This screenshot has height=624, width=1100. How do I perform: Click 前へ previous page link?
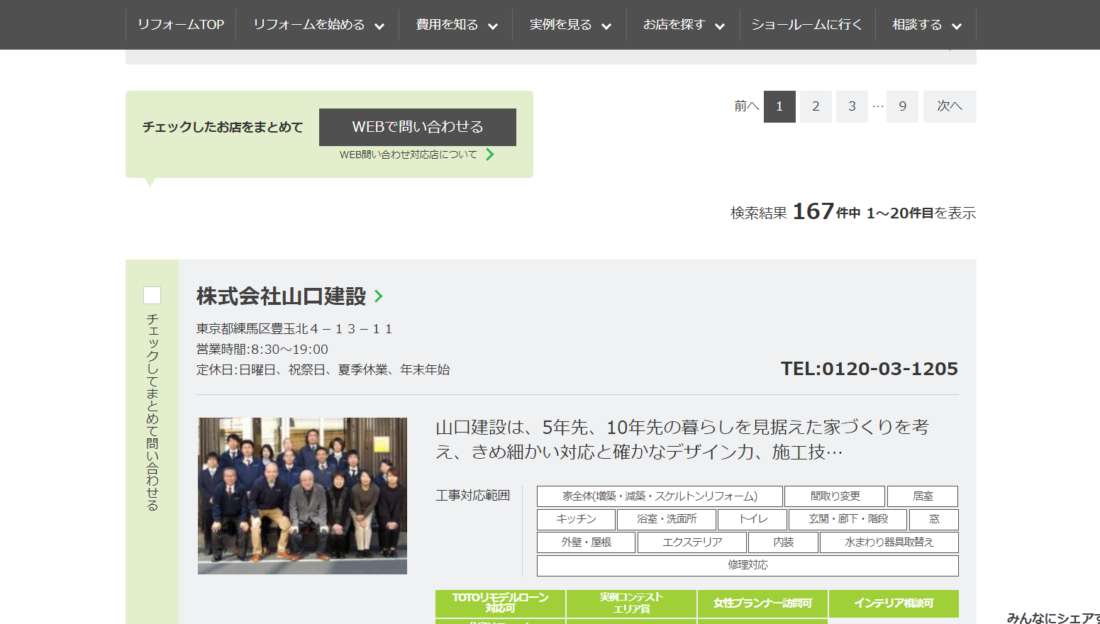pyautogui.click(x=746, y=106)
